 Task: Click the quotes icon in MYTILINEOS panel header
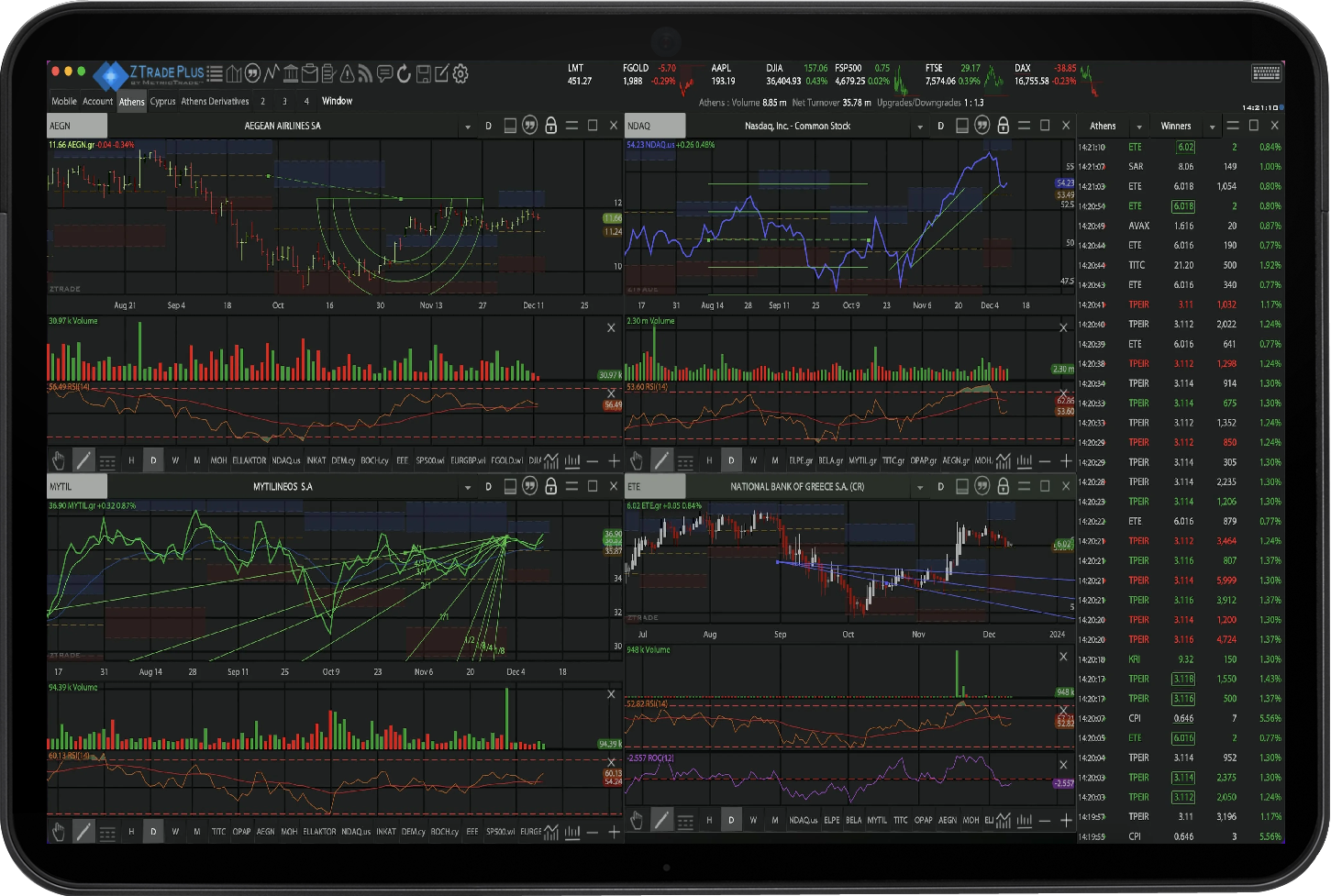529,486
